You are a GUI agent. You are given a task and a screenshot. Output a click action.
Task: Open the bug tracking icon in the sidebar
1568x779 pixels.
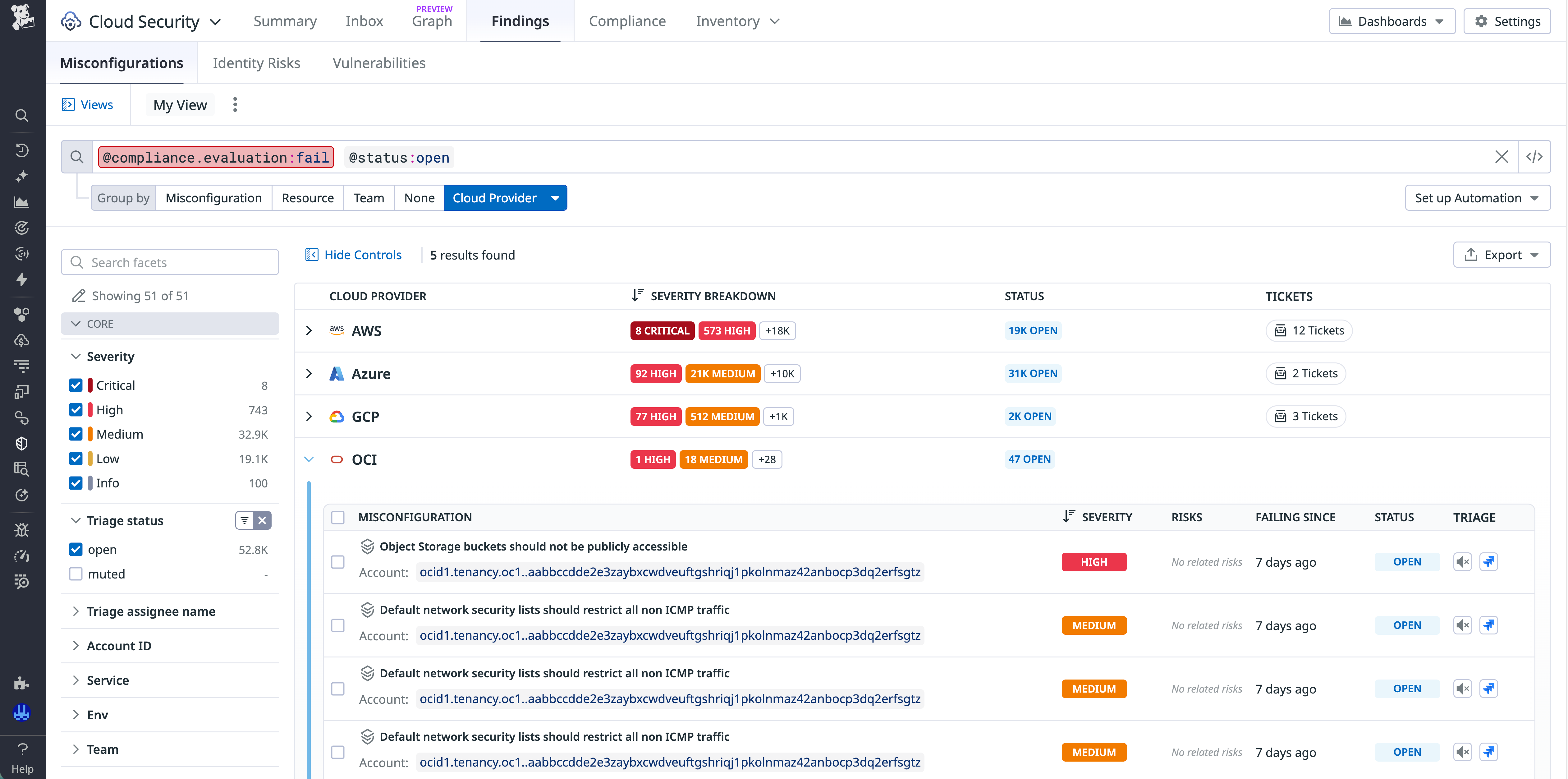pos(22,530)
